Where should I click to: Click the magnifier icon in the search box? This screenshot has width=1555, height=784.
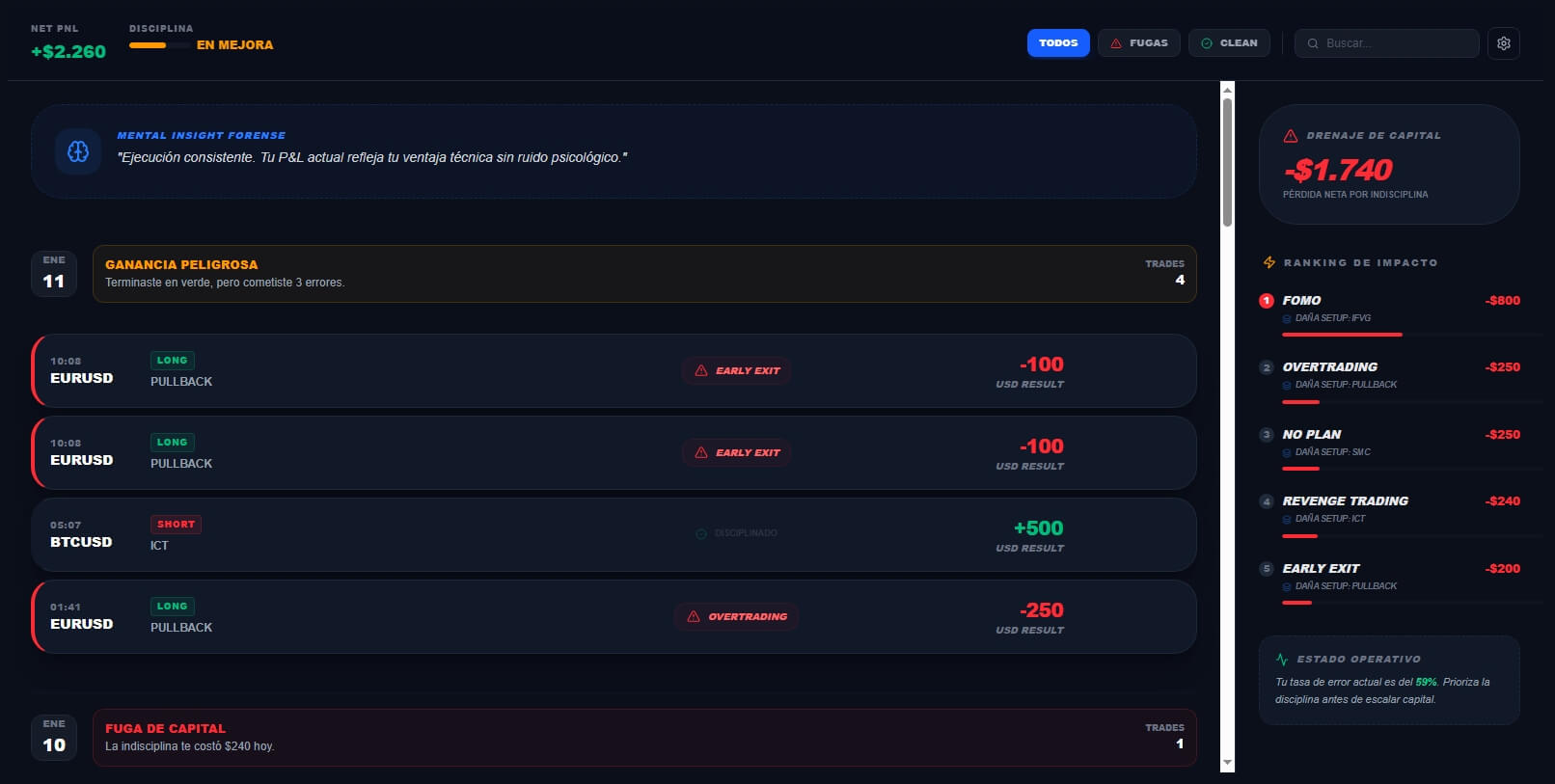tap(1313, 43)
